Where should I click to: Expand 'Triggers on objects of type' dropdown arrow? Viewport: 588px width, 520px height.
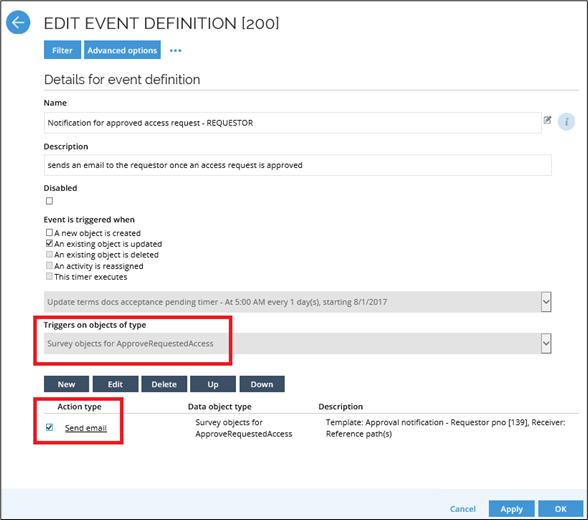546,343
